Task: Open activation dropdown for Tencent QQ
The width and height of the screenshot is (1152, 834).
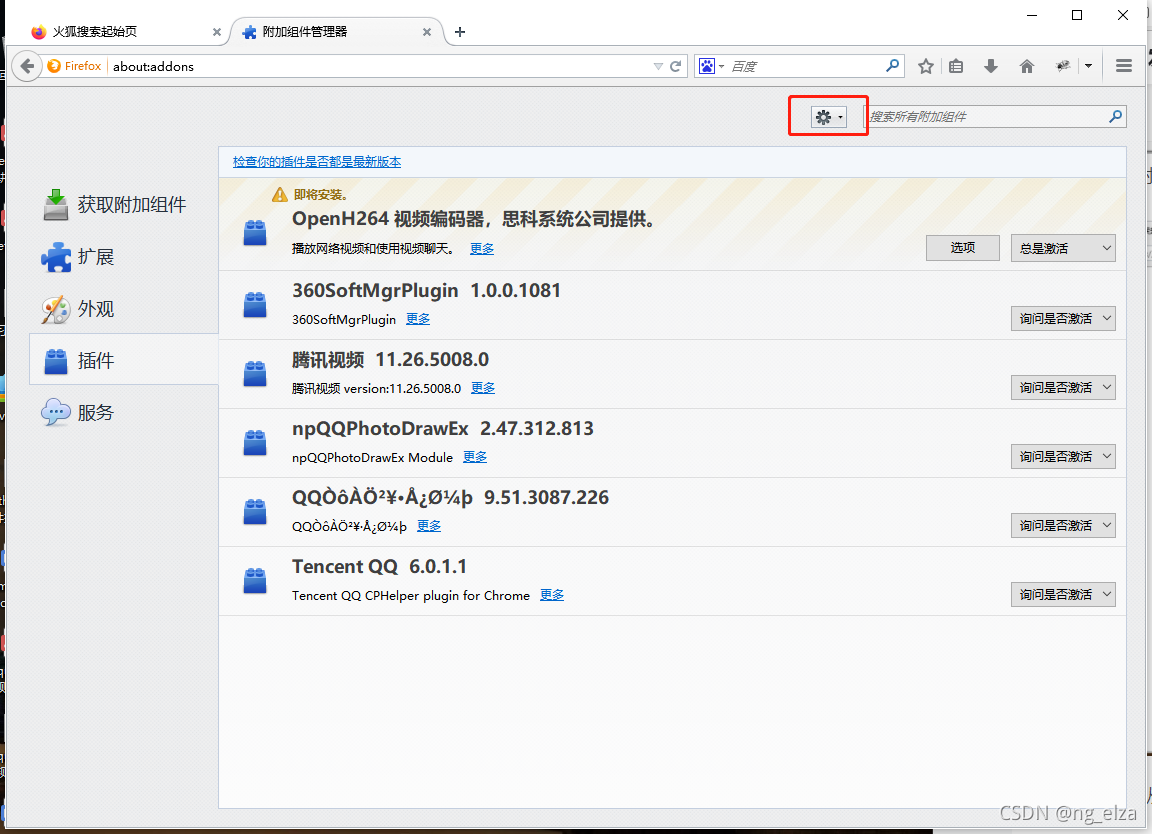Action: pos(1063,594)
